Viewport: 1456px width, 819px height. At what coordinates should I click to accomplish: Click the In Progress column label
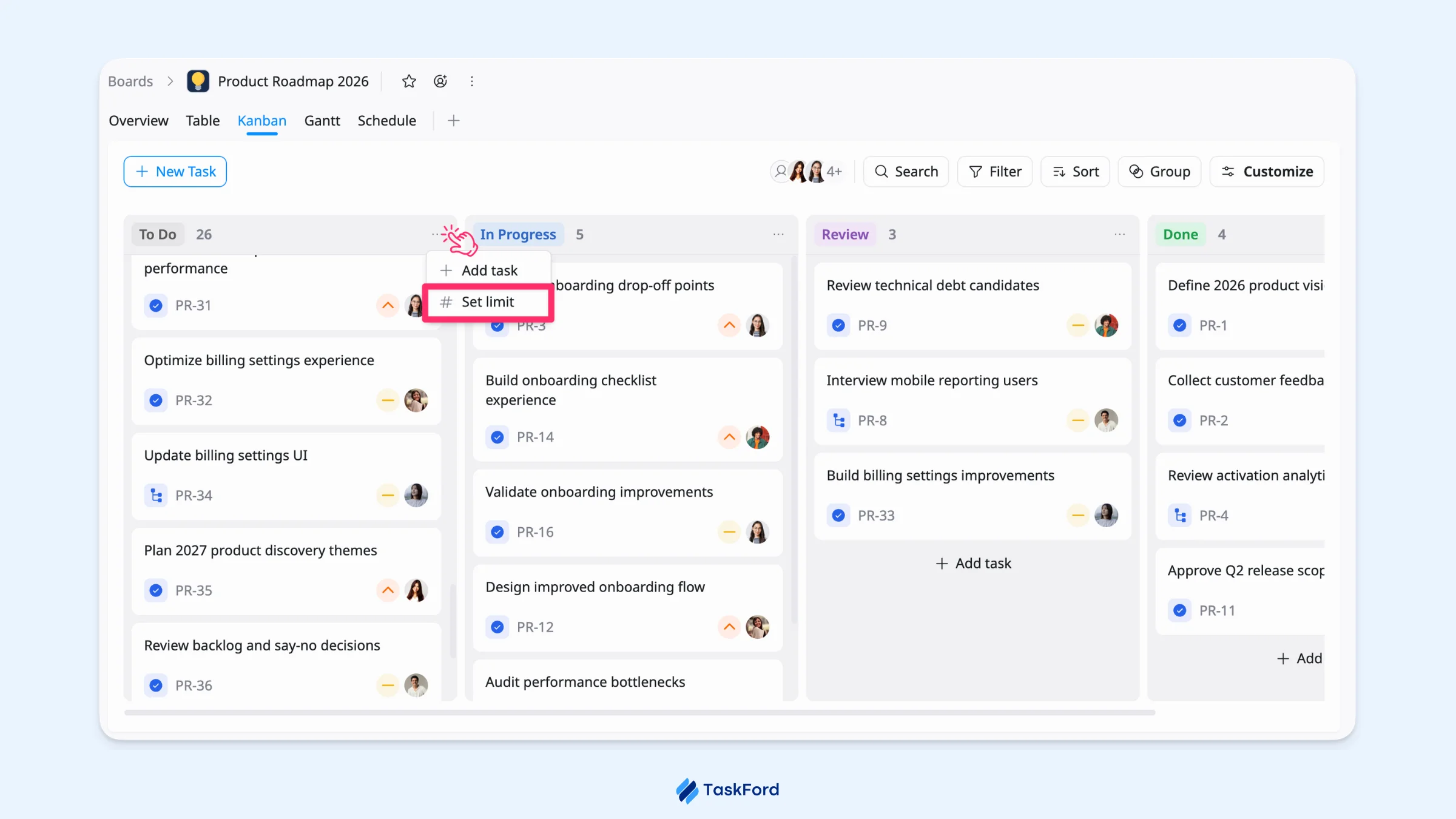click(518, 234)
